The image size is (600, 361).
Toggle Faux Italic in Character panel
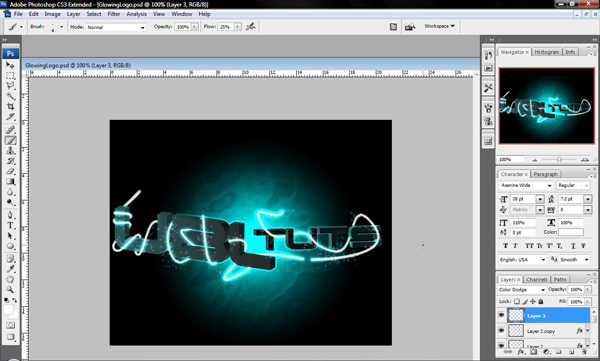[x=515, y=246]
